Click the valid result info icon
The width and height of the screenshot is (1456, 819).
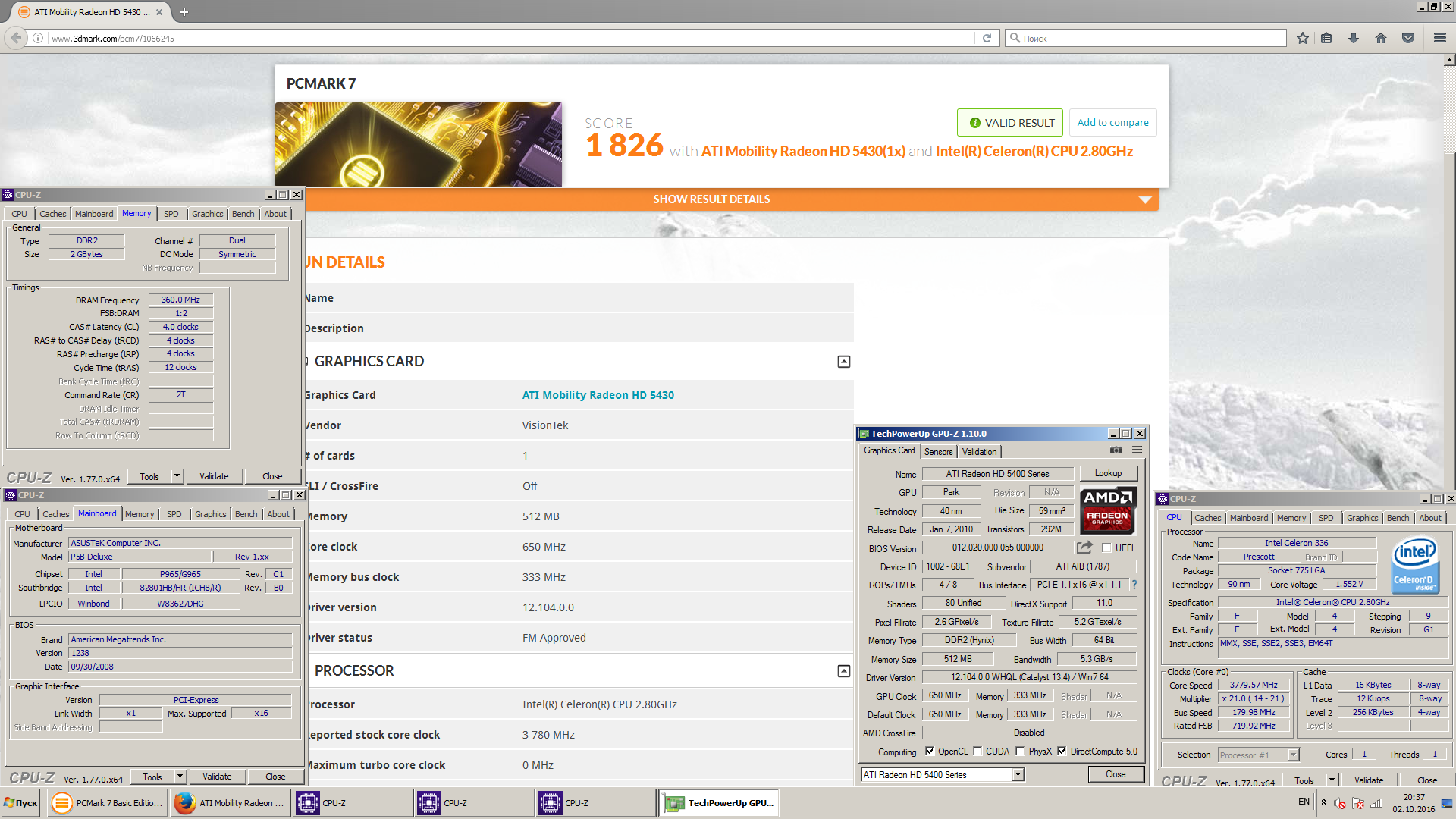pos(975,123)
